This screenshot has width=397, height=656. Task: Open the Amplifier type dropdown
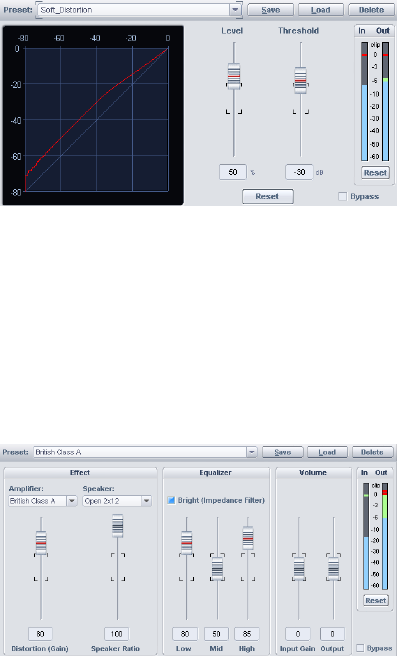(x=72, y=501)
